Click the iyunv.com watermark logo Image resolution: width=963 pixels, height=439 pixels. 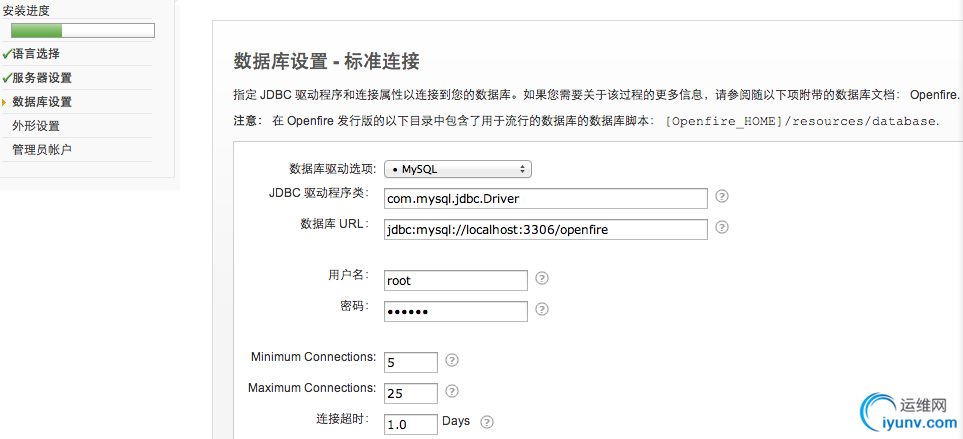[908, 414]
